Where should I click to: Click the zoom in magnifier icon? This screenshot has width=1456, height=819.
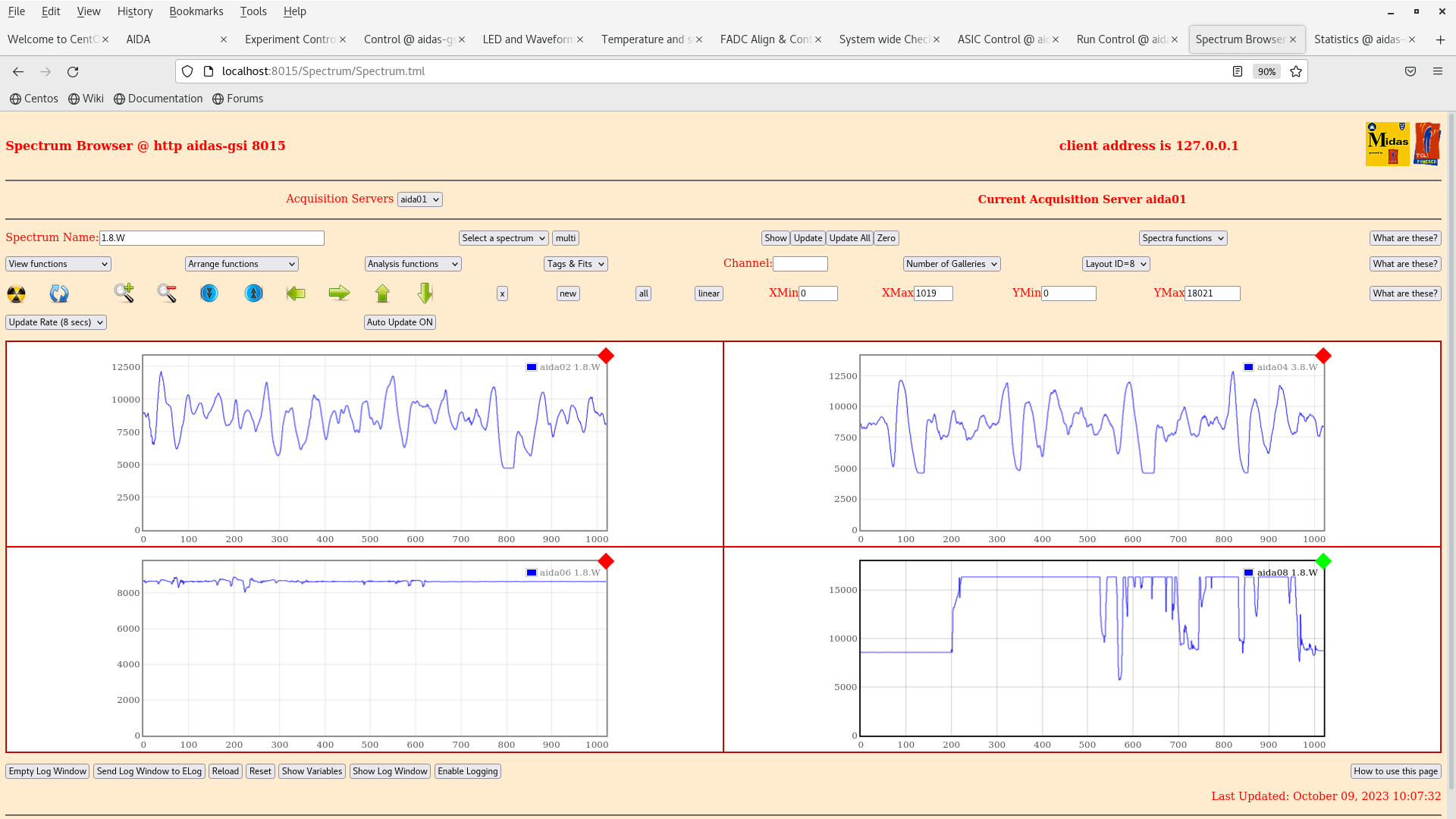pyautogui.click(x=124, y=293)
